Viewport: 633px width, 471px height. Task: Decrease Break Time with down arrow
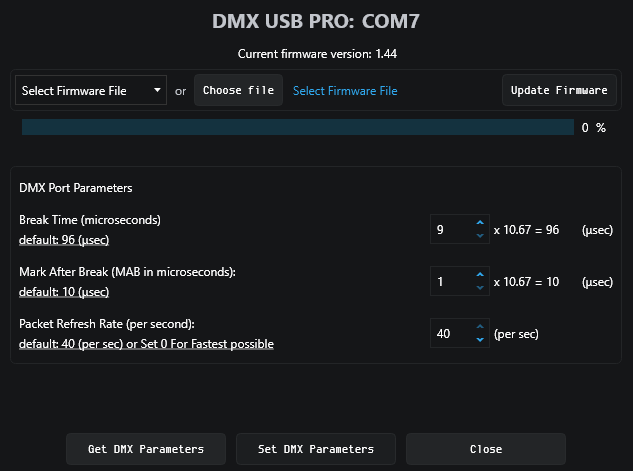click(x=480, y=236)
